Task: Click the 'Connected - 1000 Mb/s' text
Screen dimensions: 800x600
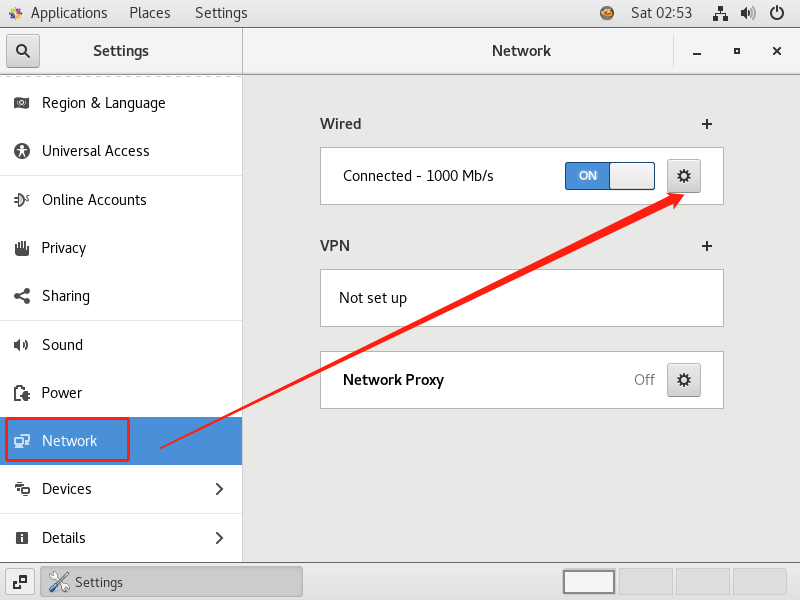Action: click(x=418, y=176)
